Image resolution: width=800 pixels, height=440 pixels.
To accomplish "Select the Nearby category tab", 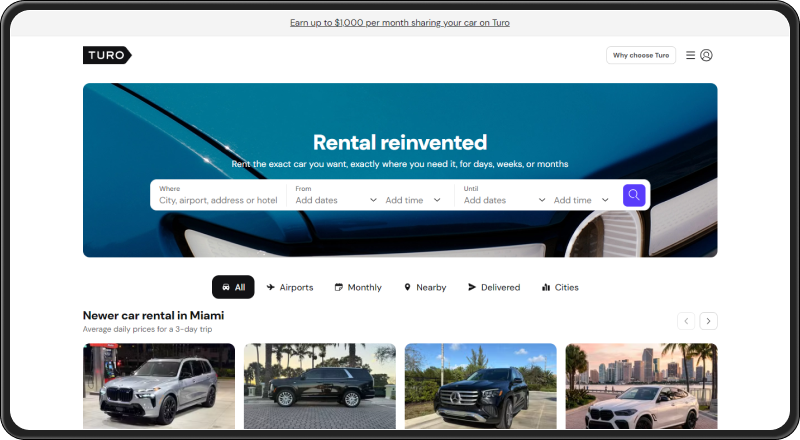I will (424, 287).
